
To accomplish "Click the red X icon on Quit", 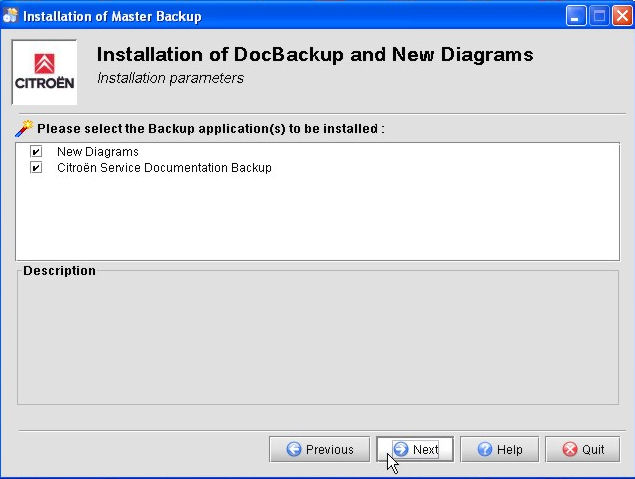I will [x=570, y=450].
